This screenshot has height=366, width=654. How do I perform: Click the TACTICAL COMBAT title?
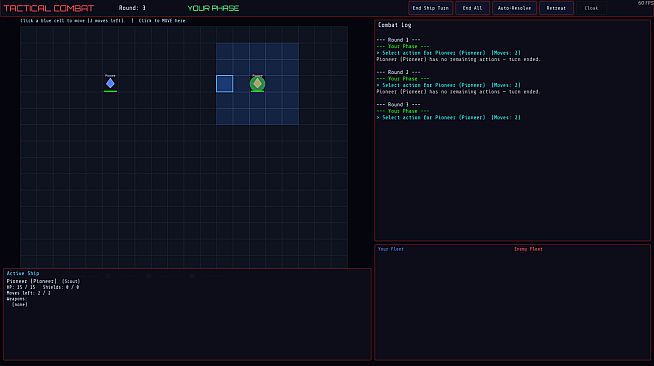pyautogui.click(x=49, y=8)
